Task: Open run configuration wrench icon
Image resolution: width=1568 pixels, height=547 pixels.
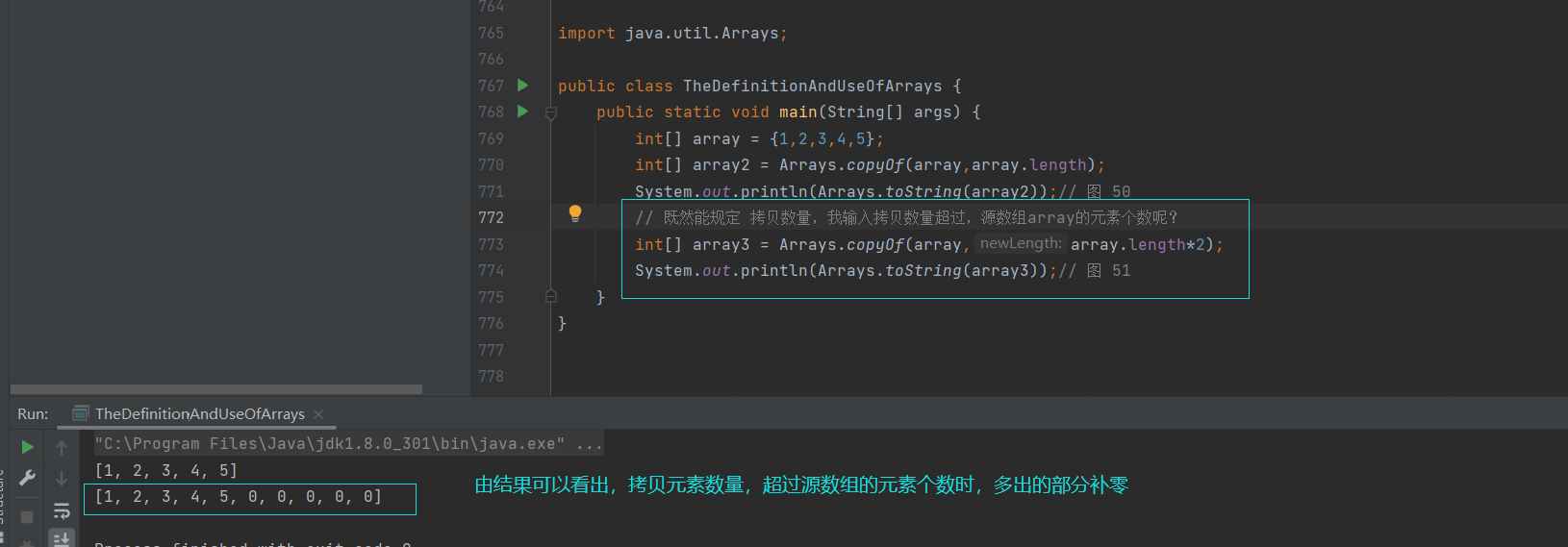Action: tap(28, 478)
